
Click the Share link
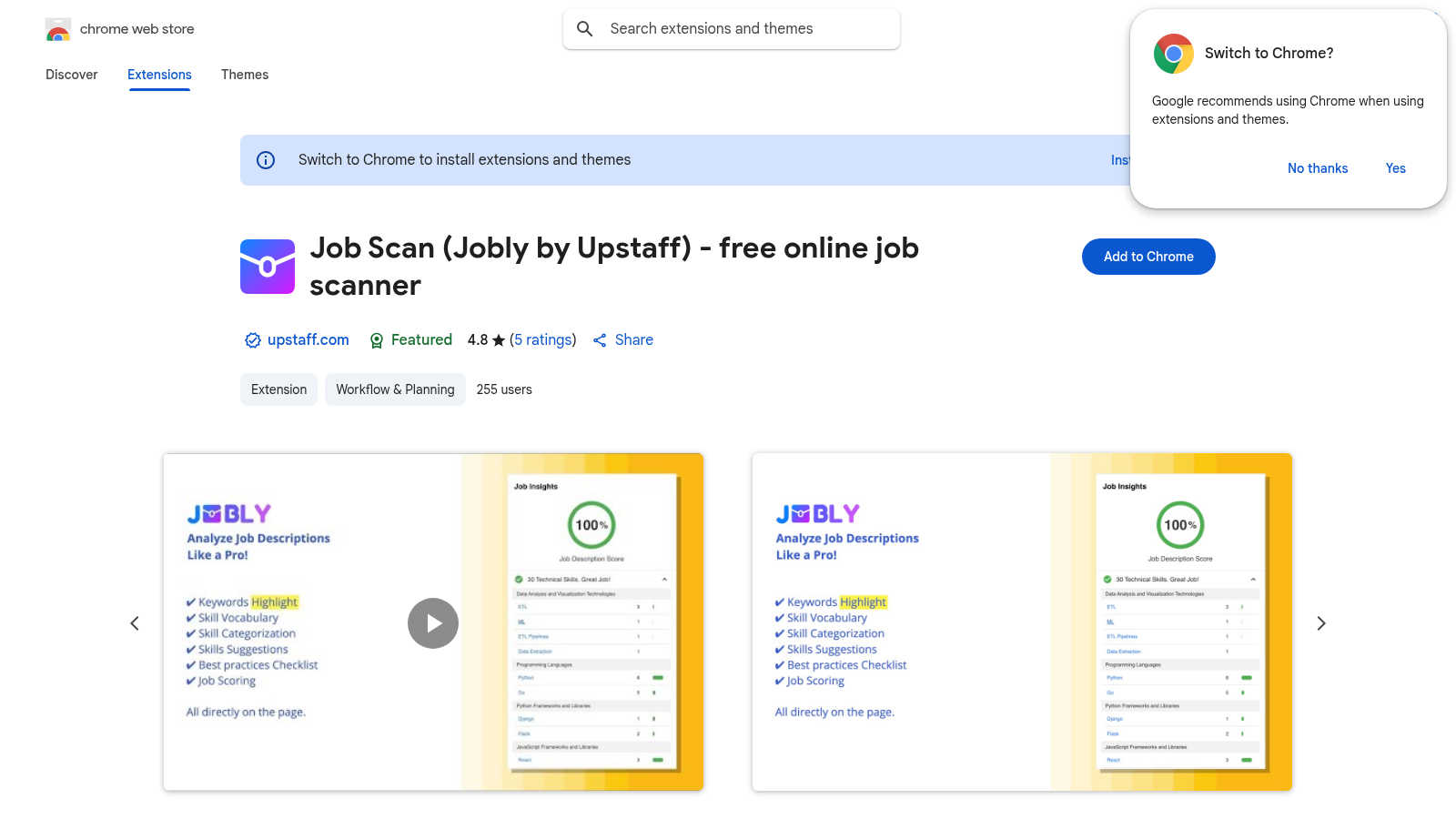[x=634, y=339]
